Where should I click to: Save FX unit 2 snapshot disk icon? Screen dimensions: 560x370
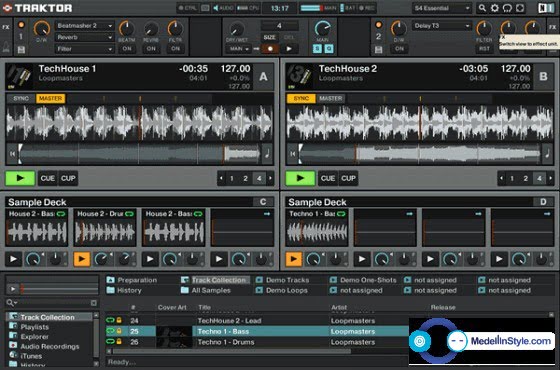pyautogui.click(x=379, y=49)
